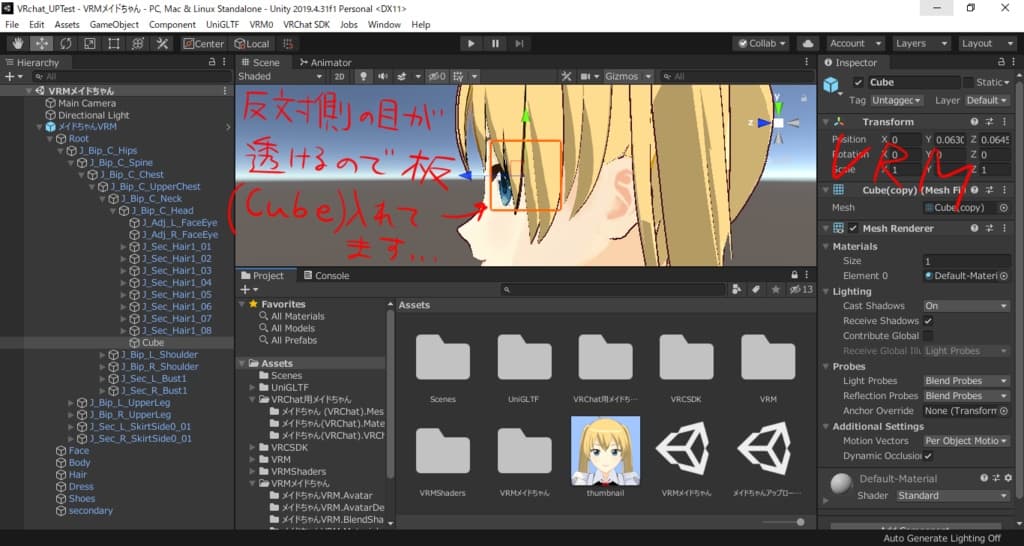Screen dimensions: 1024x546
Task: Toggle Cube object active checkbox
Action: [x=858, y=82]
